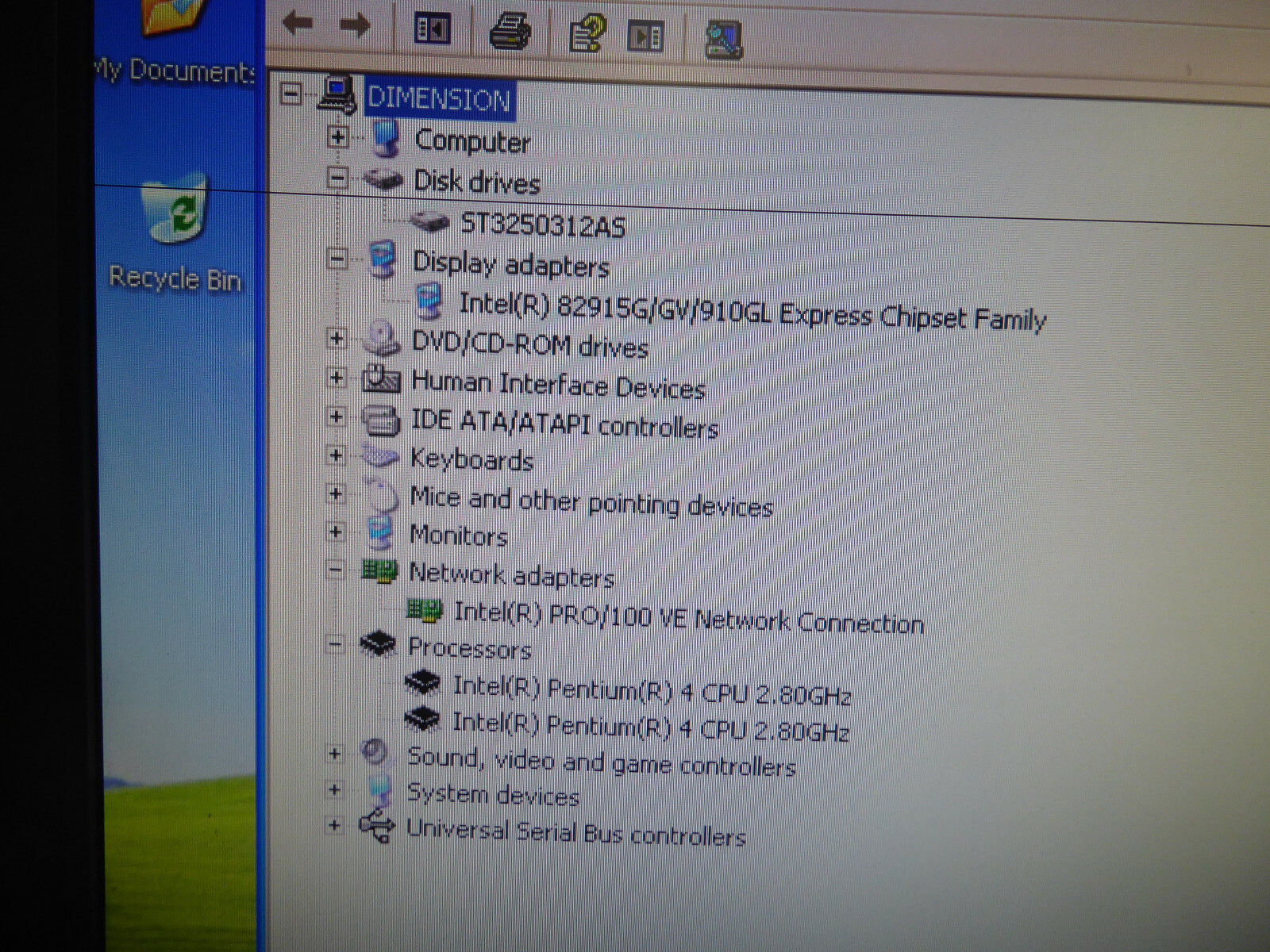Click the System devices icon

click(380, 789)
